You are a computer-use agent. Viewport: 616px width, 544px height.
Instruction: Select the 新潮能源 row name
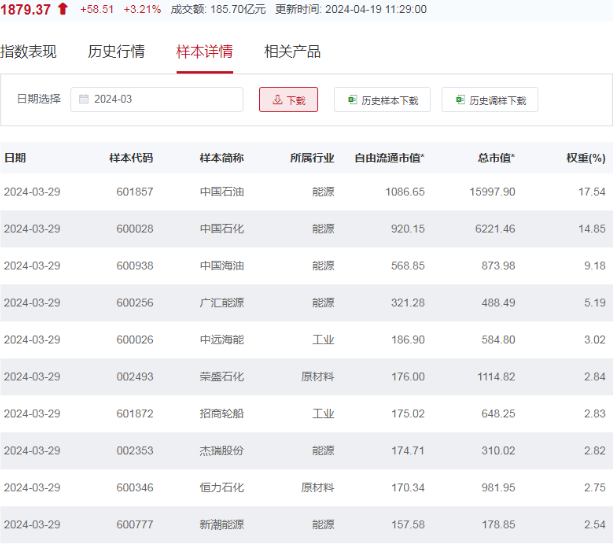pos(221,525)
